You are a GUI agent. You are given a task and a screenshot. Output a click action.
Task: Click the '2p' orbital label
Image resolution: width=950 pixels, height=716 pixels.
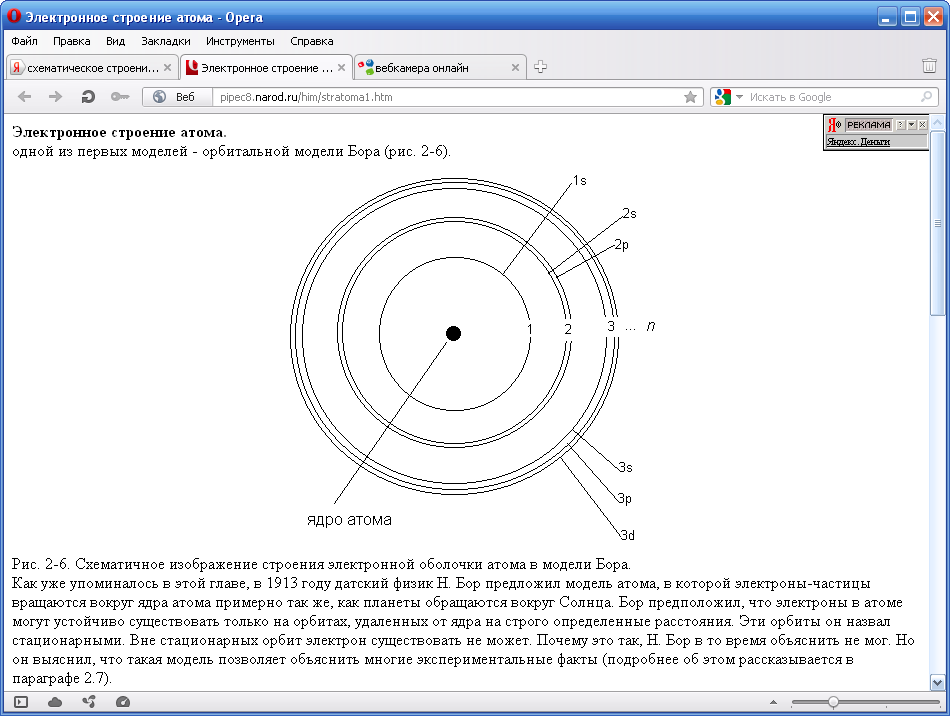pos(622,245)
